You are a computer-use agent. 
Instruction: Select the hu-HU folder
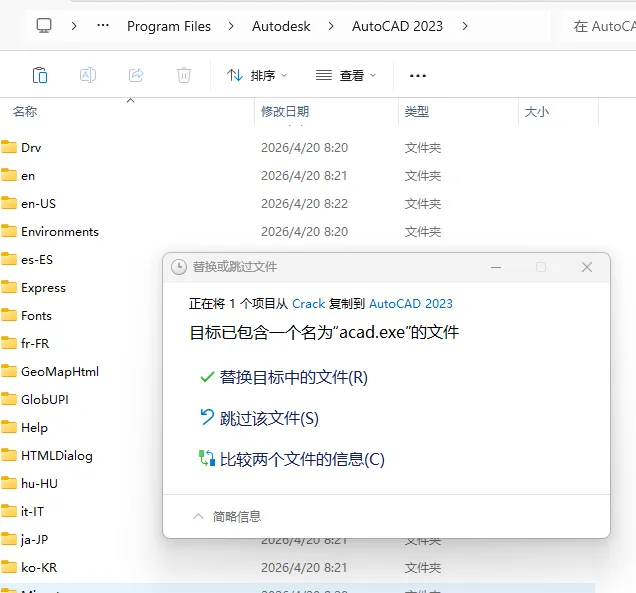[x=39, y=483]
